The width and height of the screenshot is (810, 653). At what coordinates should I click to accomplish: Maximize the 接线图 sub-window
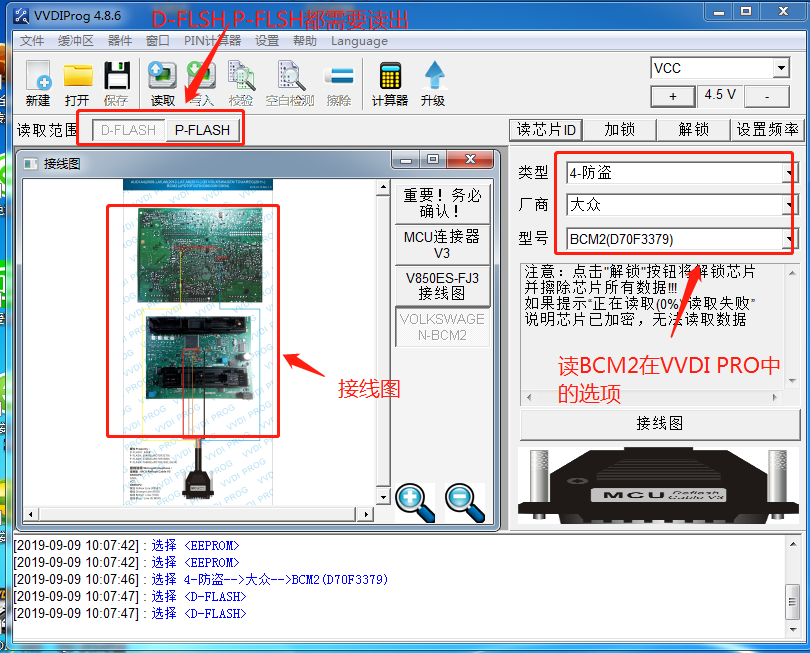(433, 160)
